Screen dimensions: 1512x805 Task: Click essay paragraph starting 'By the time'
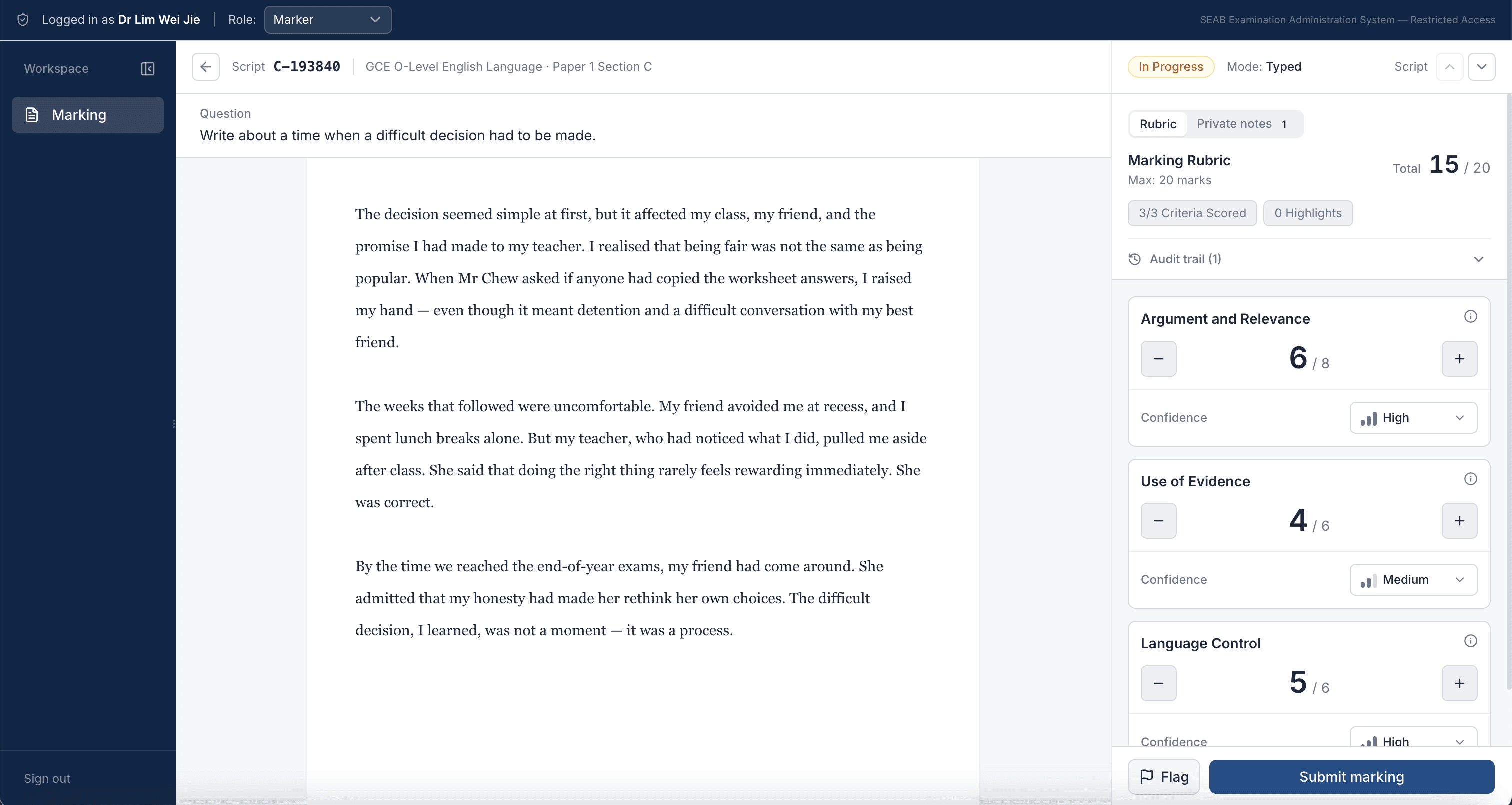tap(619, 598)
